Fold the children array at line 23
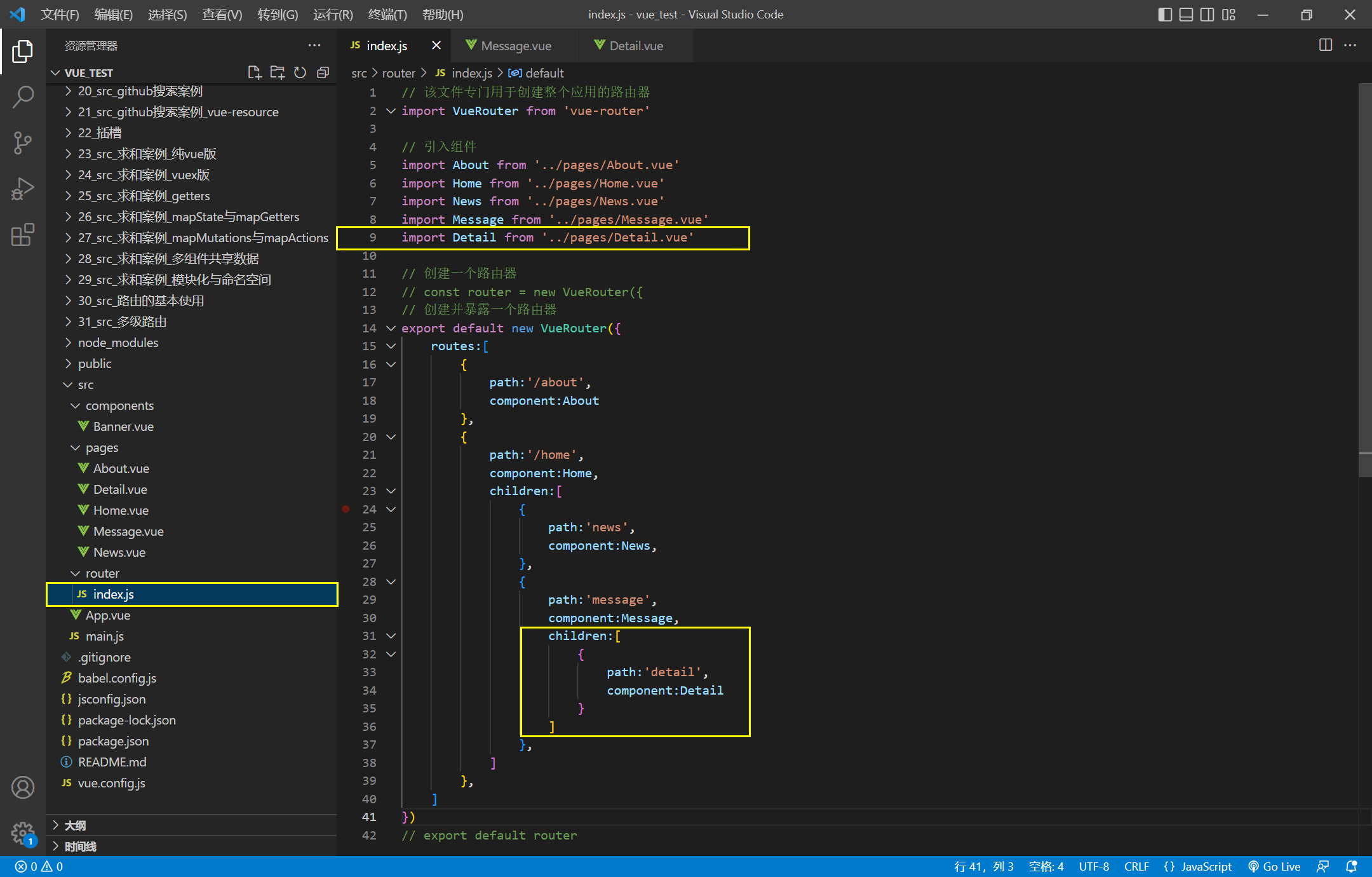 click(x=391, y=491)
